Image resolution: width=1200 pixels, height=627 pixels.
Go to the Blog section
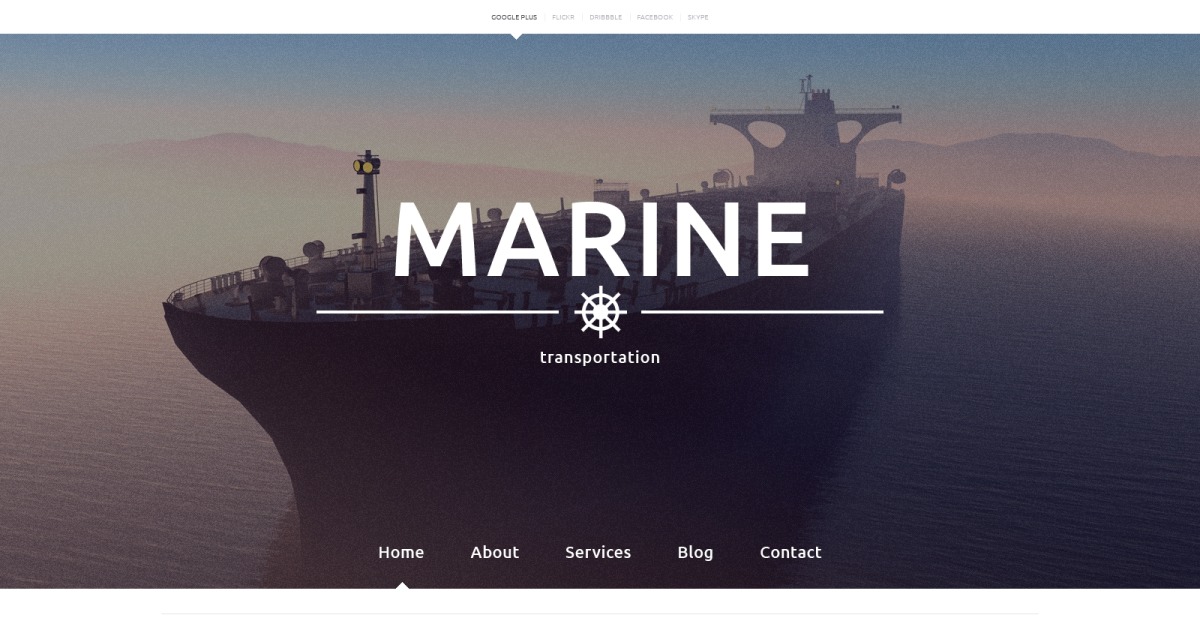(695, 552)
